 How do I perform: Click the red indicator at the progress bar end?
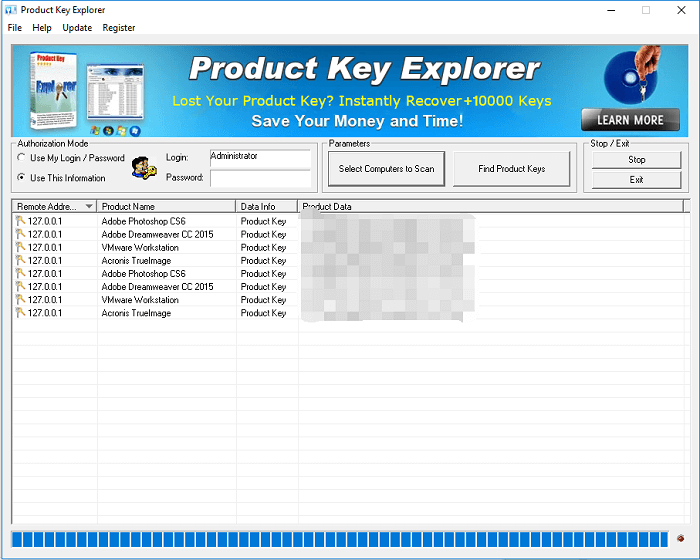click(680, 540)
